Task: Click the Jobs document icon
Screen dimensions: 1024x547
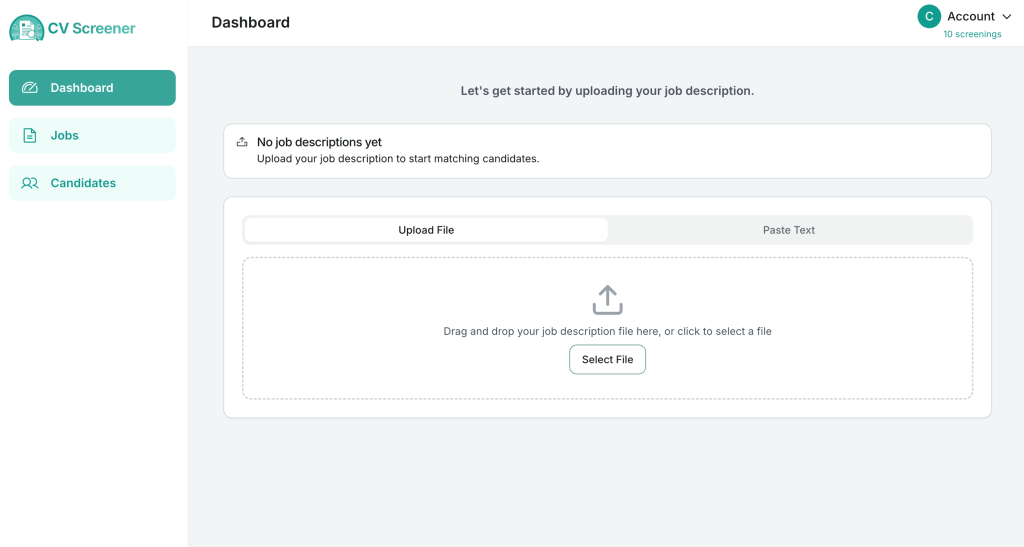Action: [30, 136]
